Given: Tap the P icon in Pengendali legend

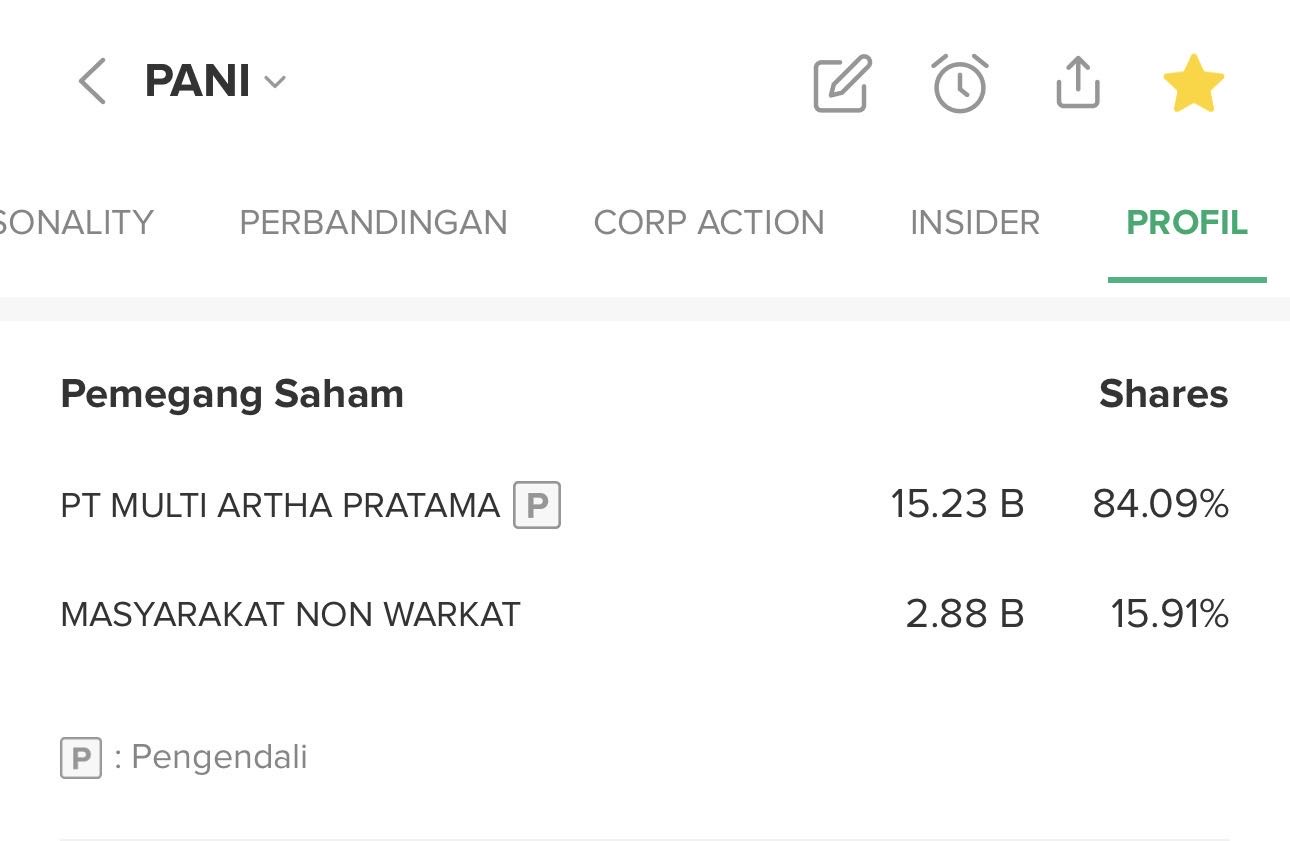Looking at the screenshot, I should 81,758.
